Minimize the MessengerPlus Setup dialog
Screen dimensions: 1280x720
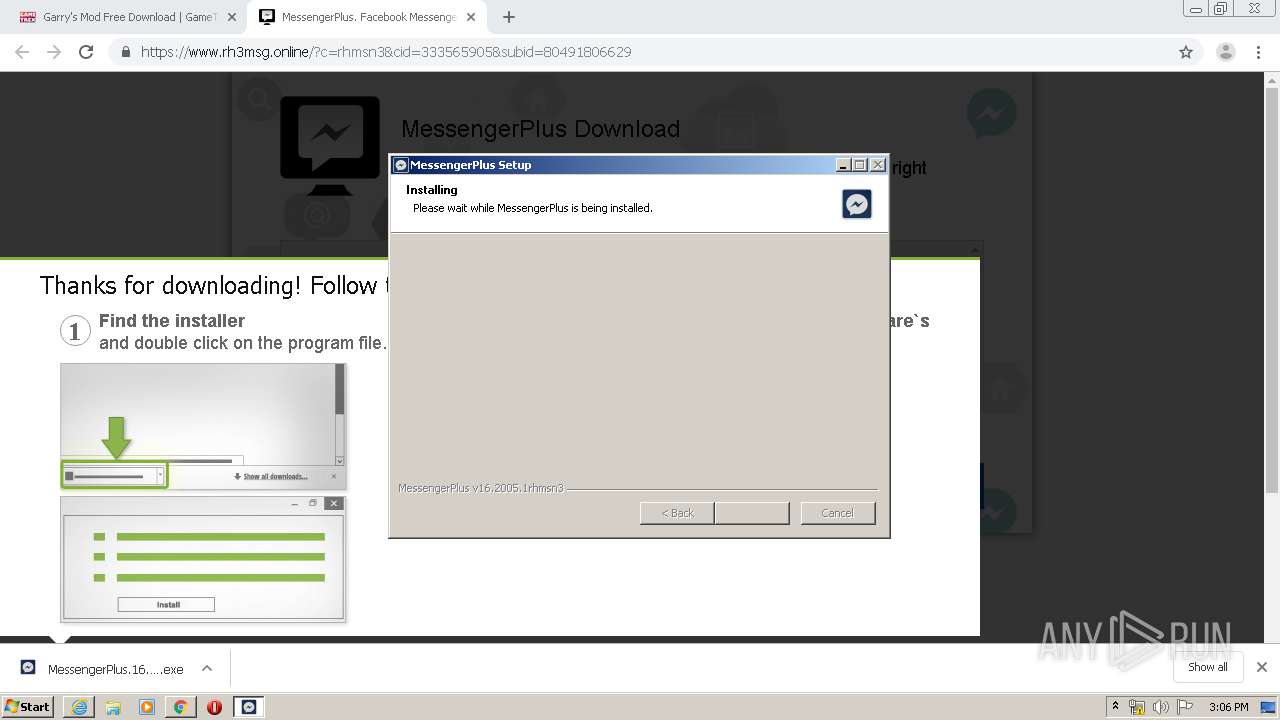point(843,165)
